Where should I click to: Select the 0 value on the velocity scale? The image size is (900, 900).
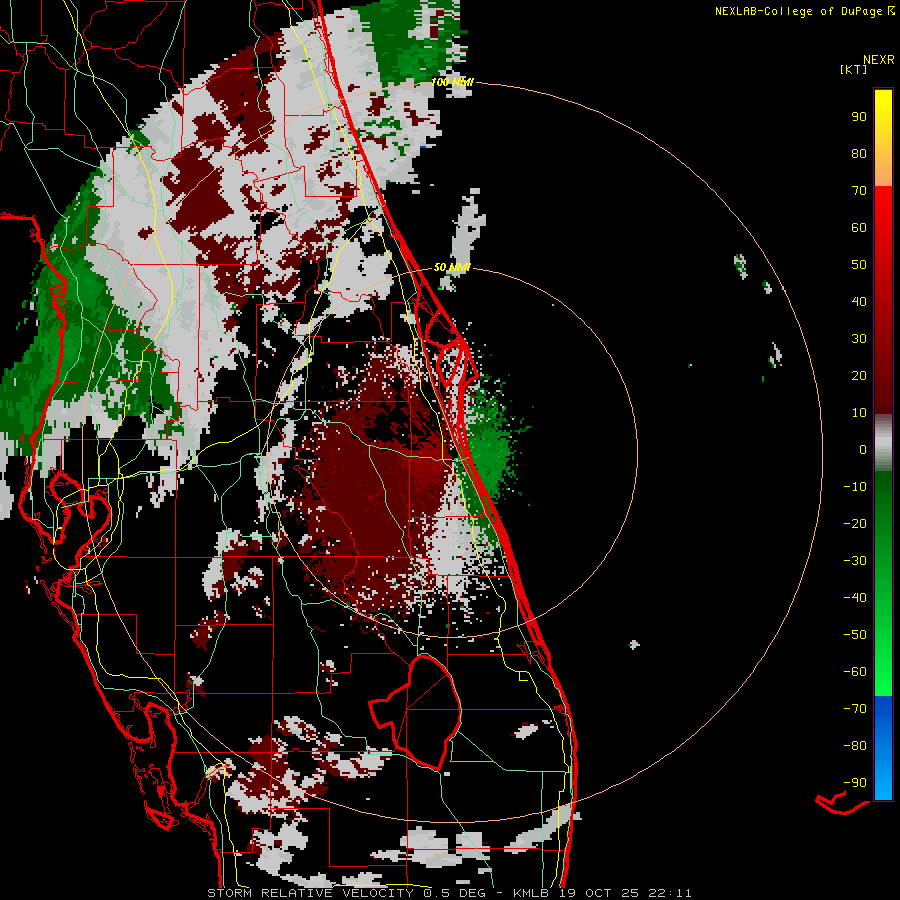point(863,450)
